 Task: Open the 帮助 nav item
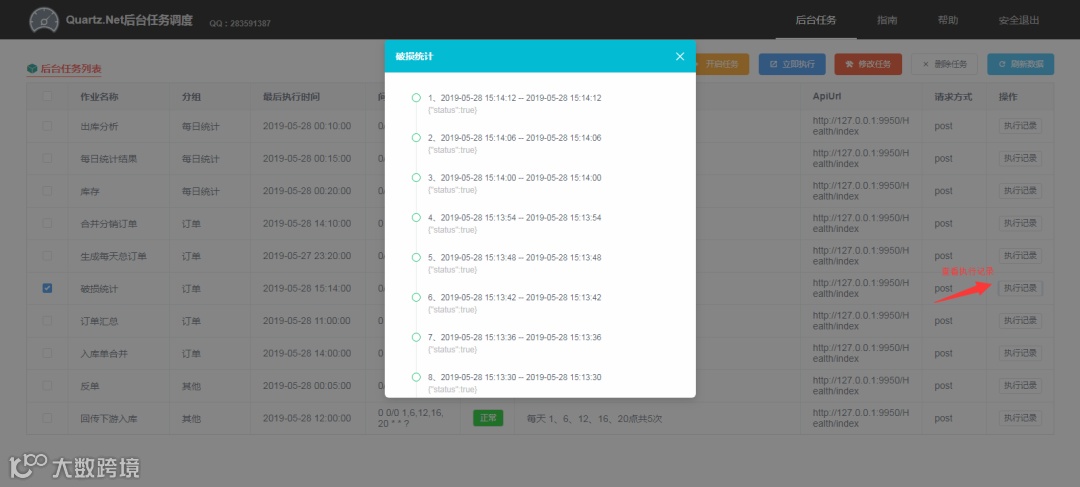[x=948, y=20]
